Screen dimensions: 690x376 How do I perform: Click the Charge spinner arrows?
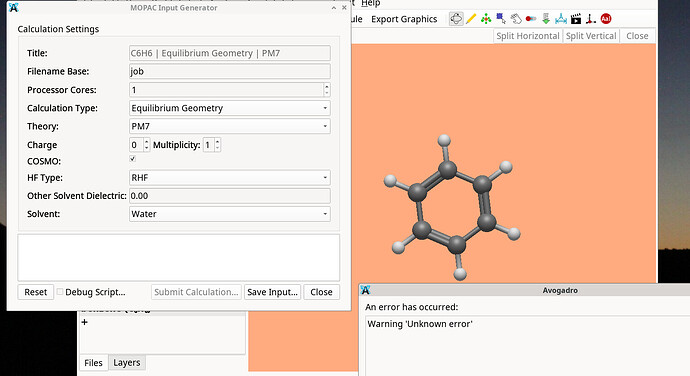pos(147,145)
